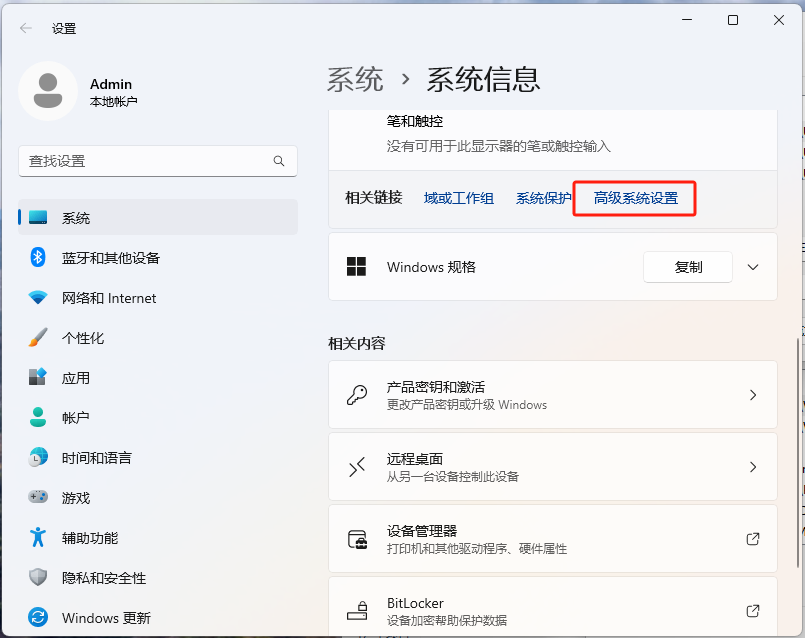Open 产品密钥和激活 via its arrow

pyautogui.click(x=753, y=395)
